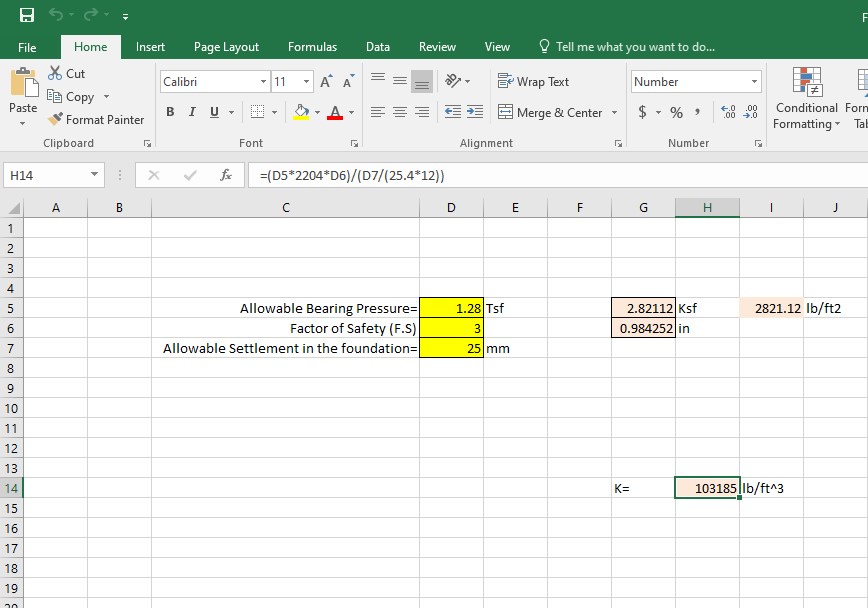868x608 pixels.
Task: Toggle bold formatting
Action: coord(169,112)
